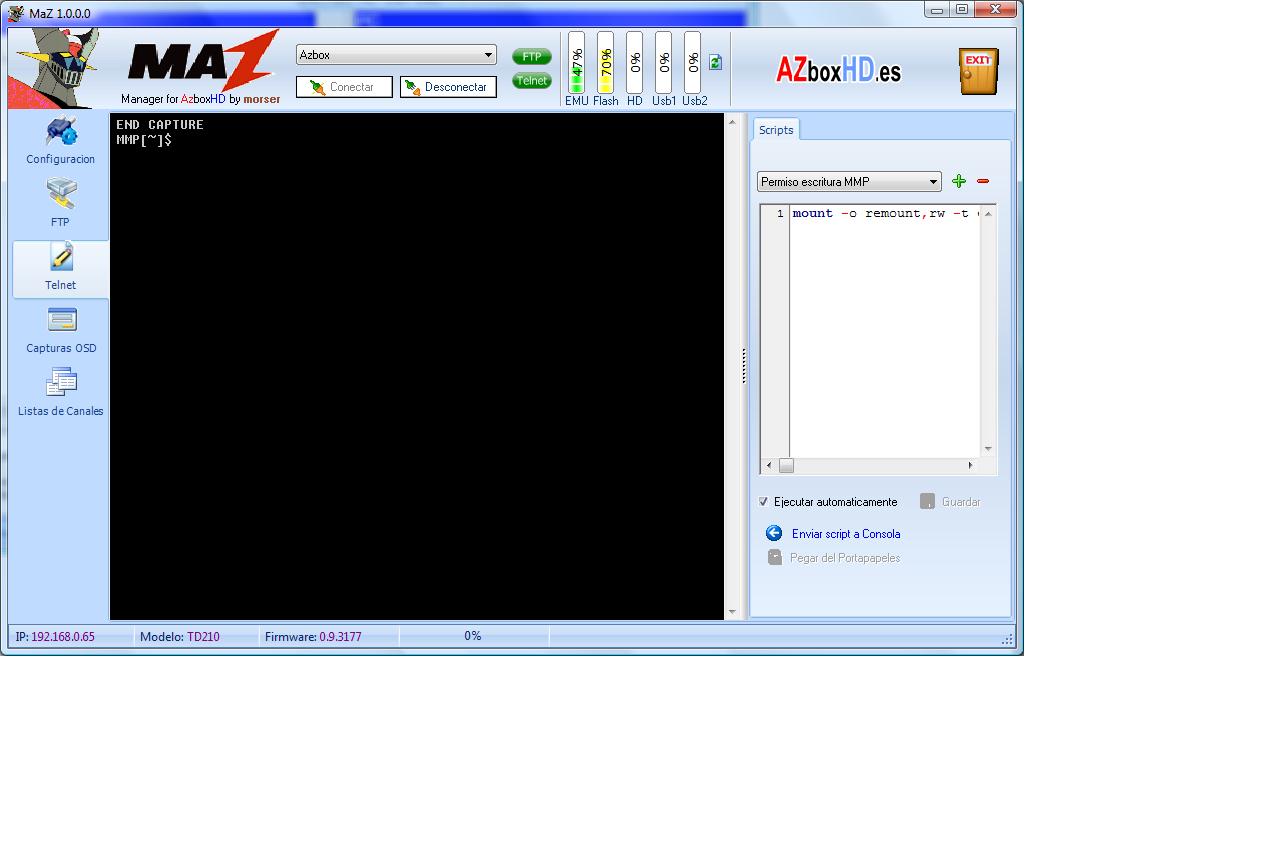Click the MaZ logo image
Viewport: 1280px width, 864px height.
click(x=203, y=62)
